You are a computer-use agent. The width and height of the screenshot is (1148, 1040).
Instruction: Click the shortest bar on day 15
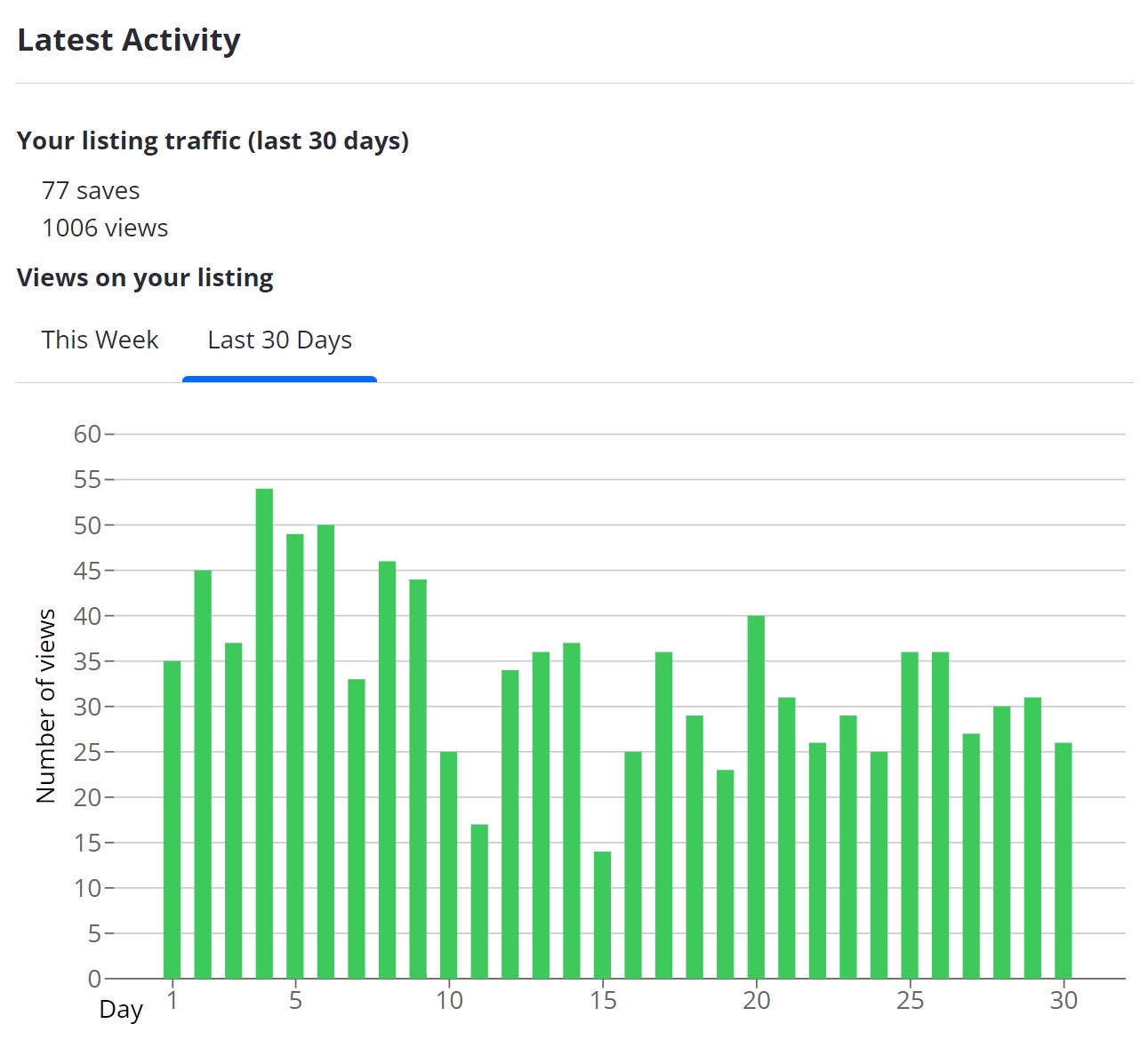602,915
